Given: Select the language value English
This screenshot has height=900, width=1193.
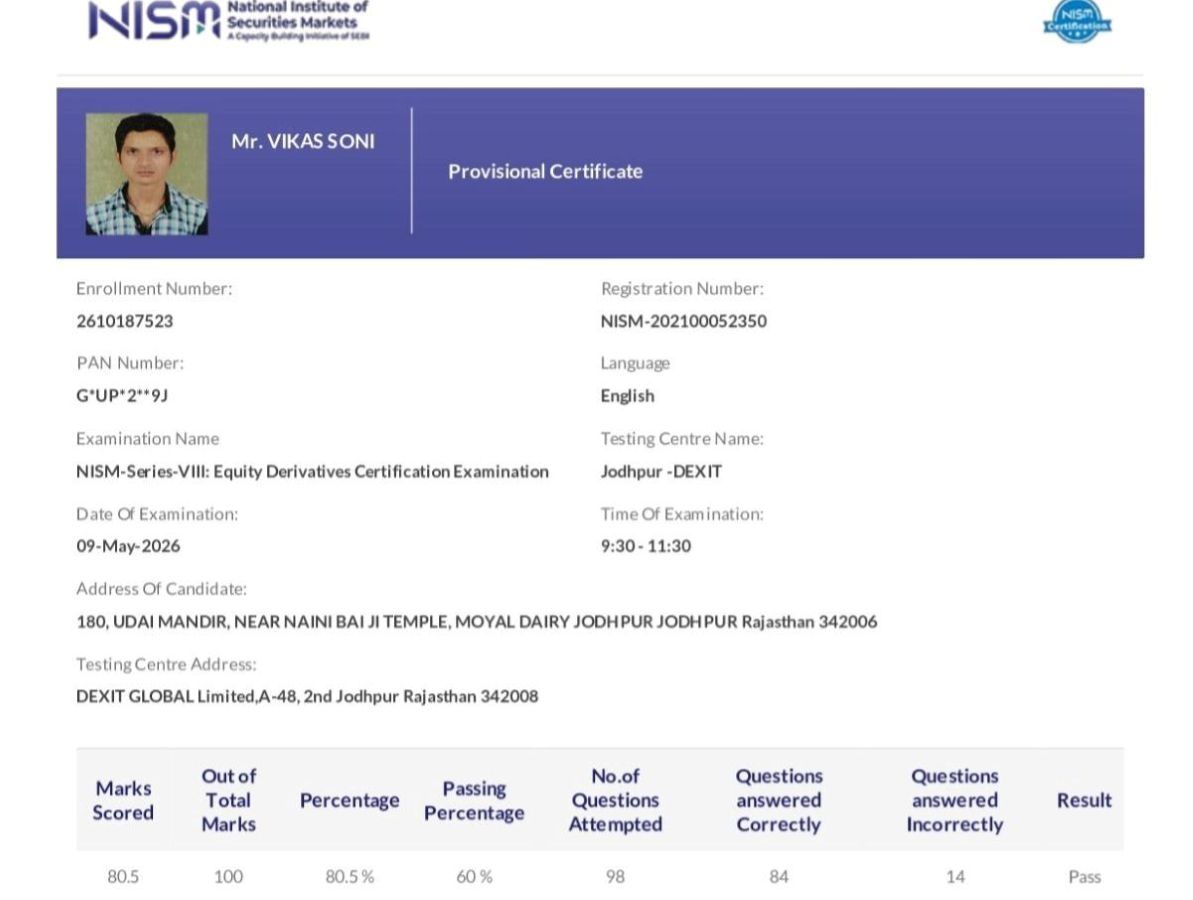Looking at the screenshot, I should pyautogui.click(x=627, y=396).
